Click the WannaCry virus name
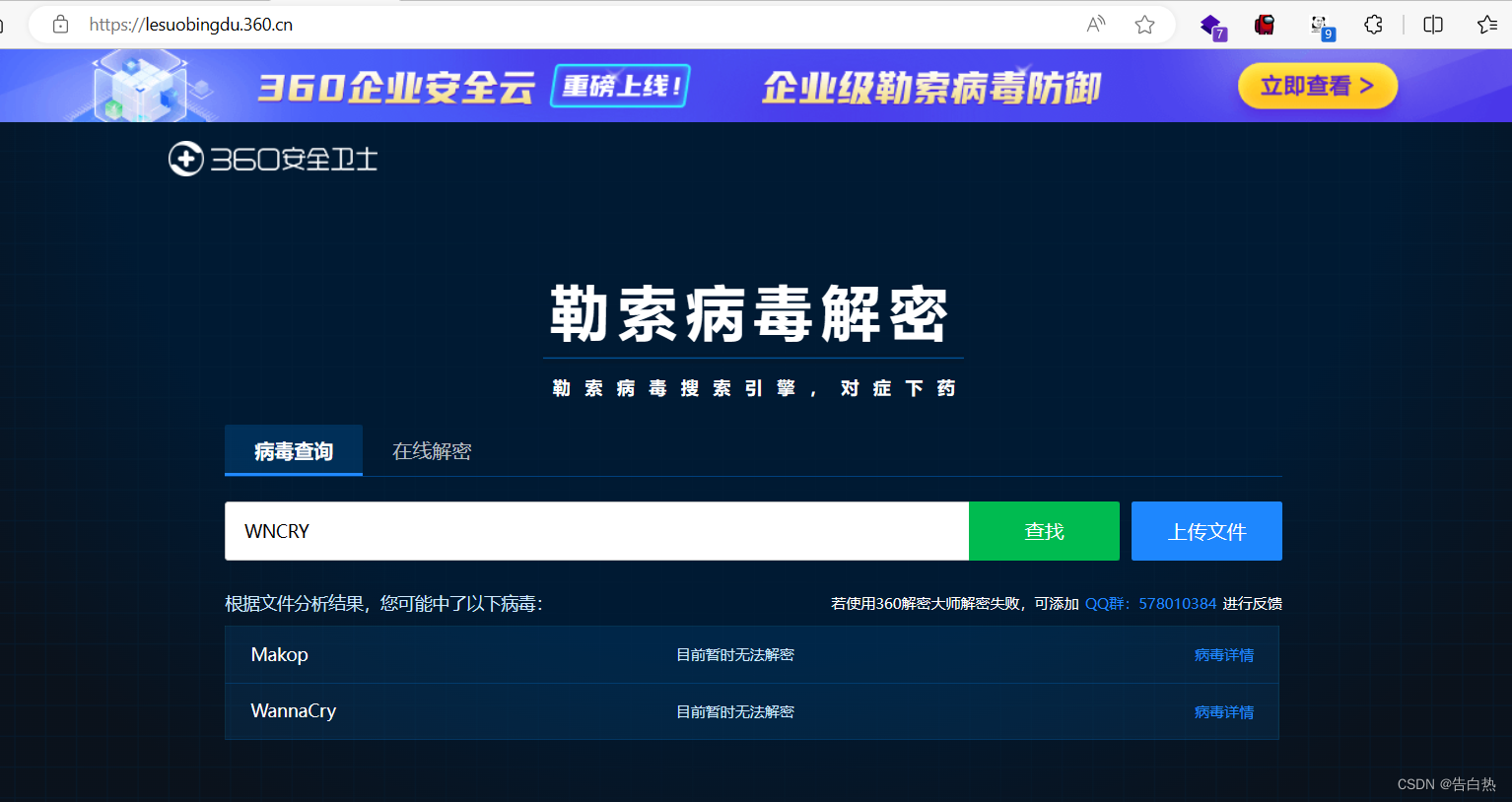The width and height of the screenshot is (1512, 802). pos(294,710)
